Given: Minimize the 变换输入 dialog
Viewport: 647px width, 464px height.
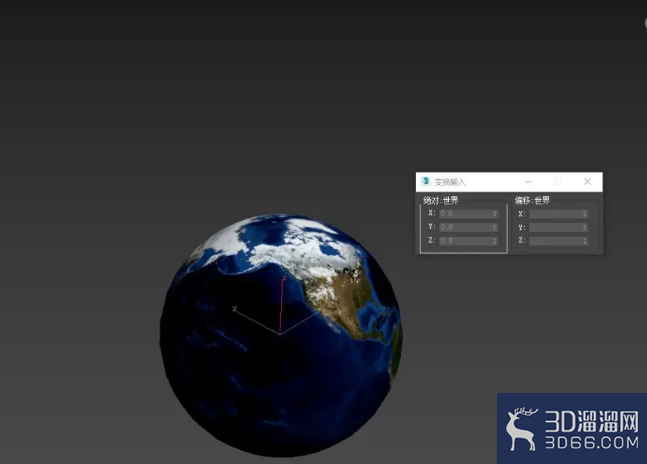Looking at the screenshot, I should (x=529, y=182).
